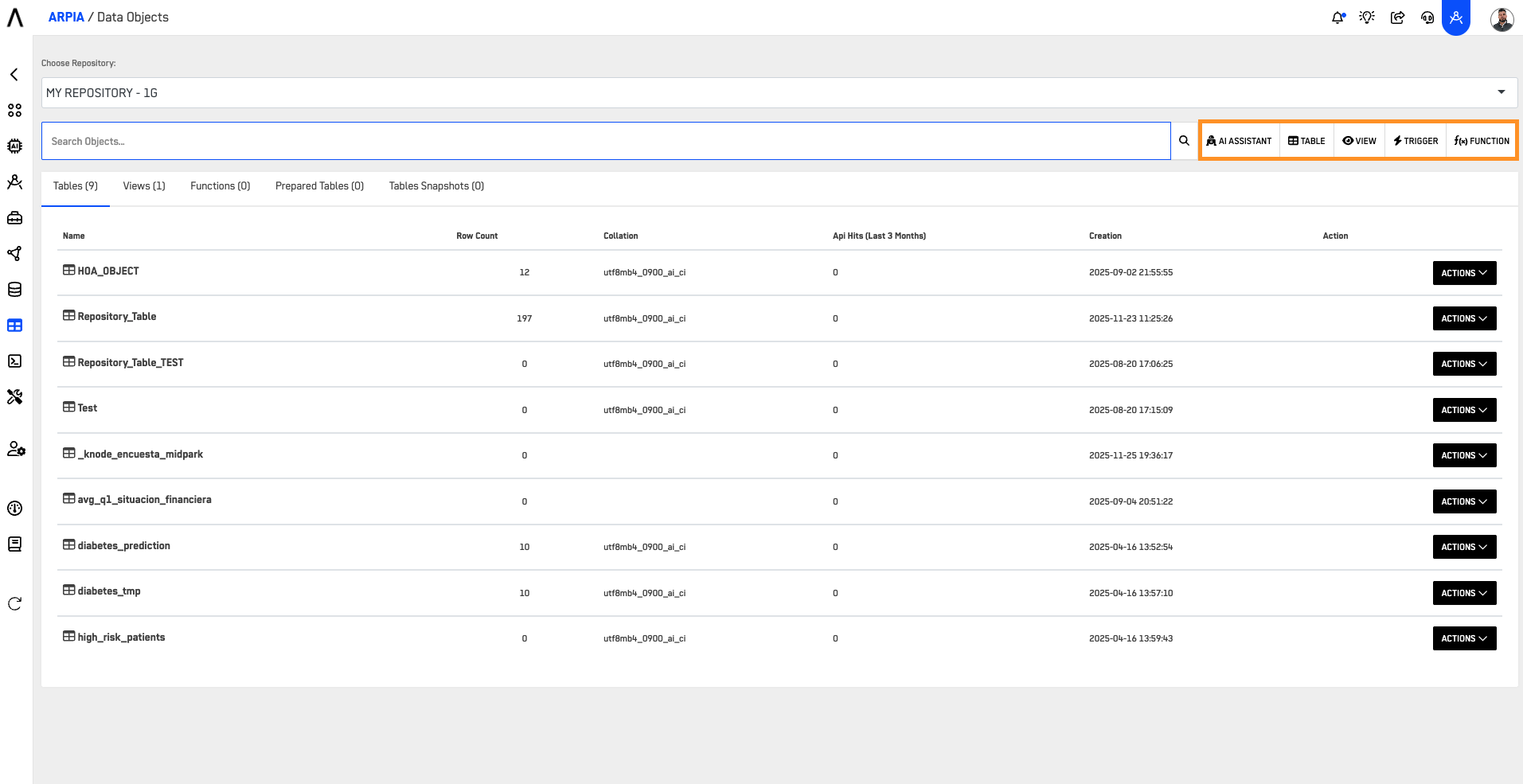Open the Tables Snapshots tab
The image size is (1523, 784).
pos(435,185)
